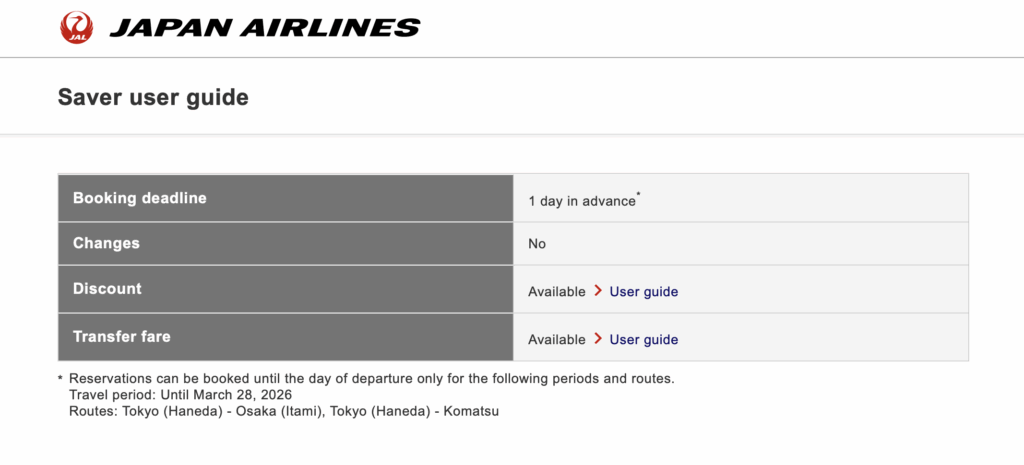
Task: Select the Discount row header
Action: point(107,289)
